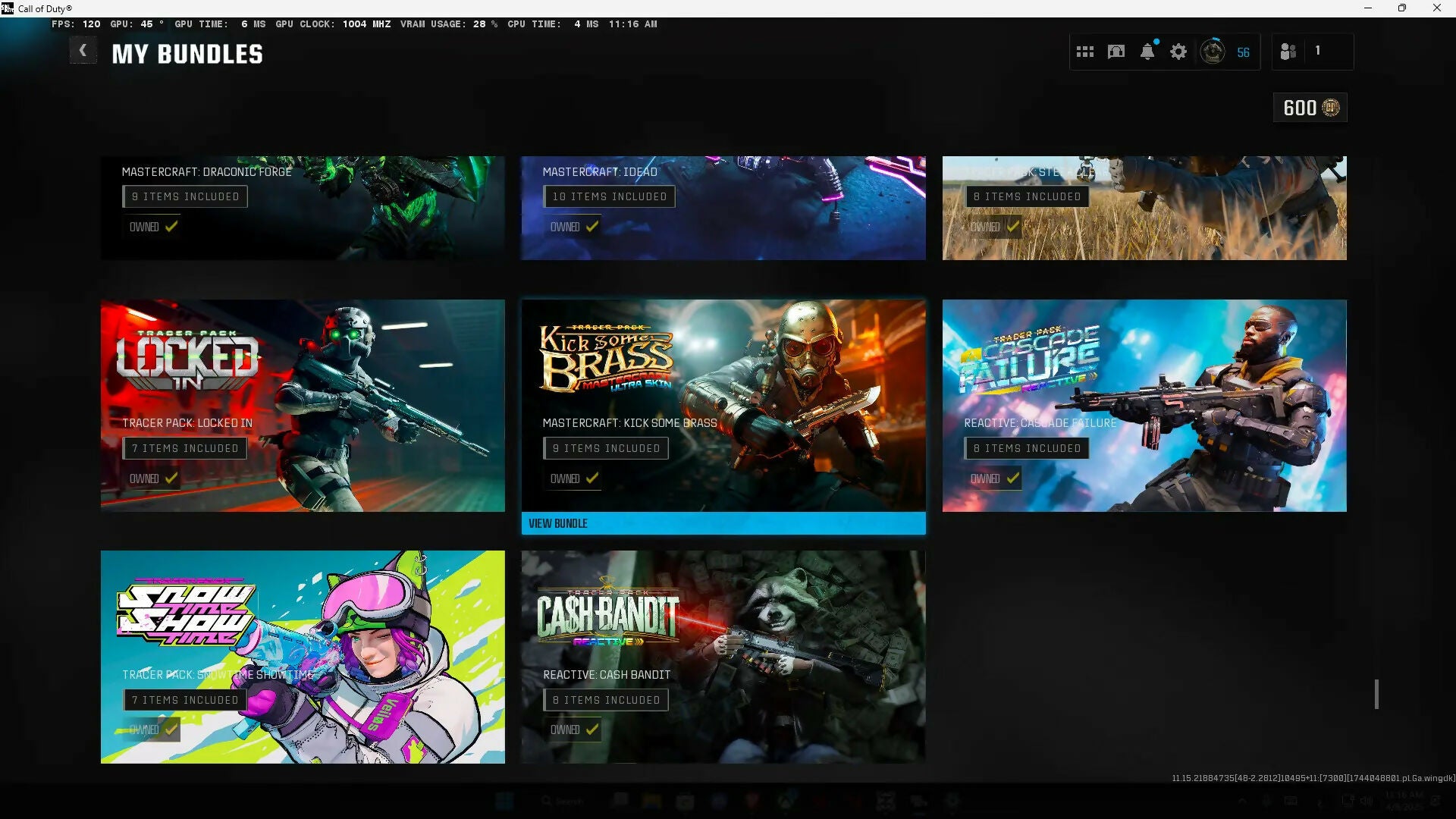Viewport: 1456px width, 819px height.
Task: Click 8 Items Included on Cash Bandit
Action: pyautogui.click(x=606, y=700)
